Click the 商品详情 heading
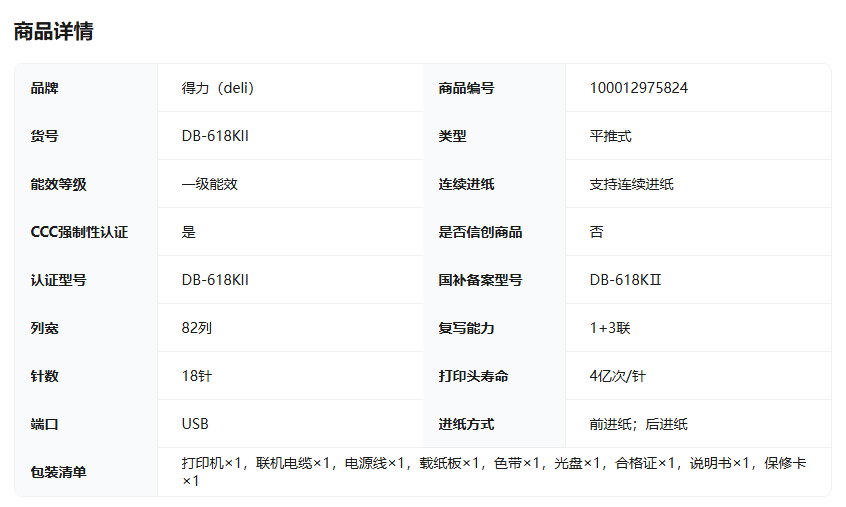This screenshot has height=507, width=846. click(53, 31)
